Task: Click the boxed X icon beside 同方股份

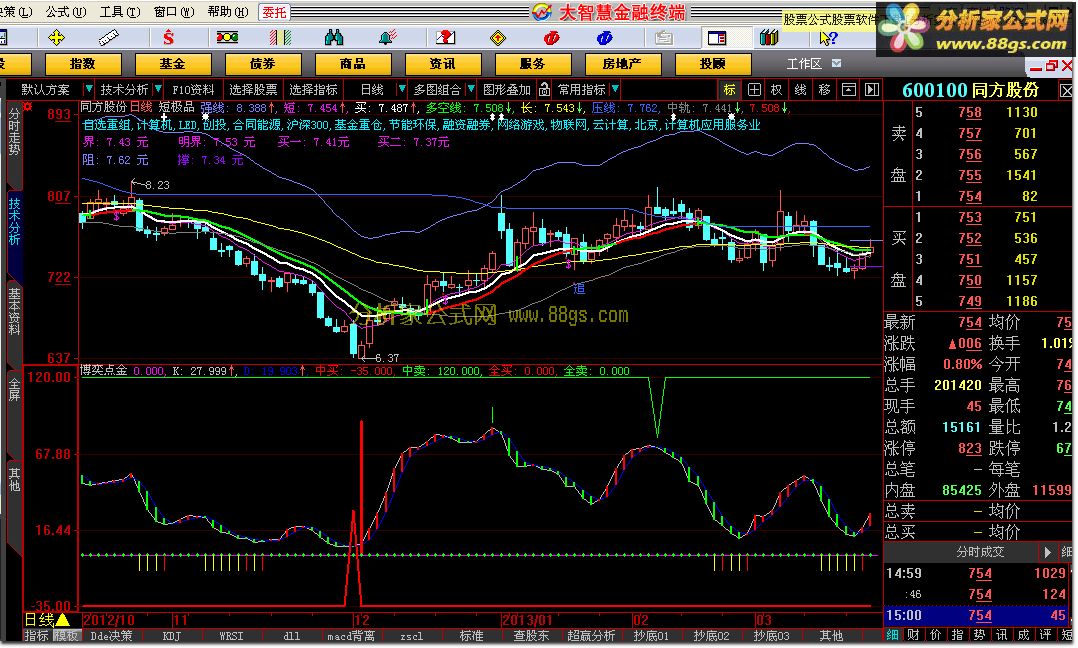Action: (1066, 91)
